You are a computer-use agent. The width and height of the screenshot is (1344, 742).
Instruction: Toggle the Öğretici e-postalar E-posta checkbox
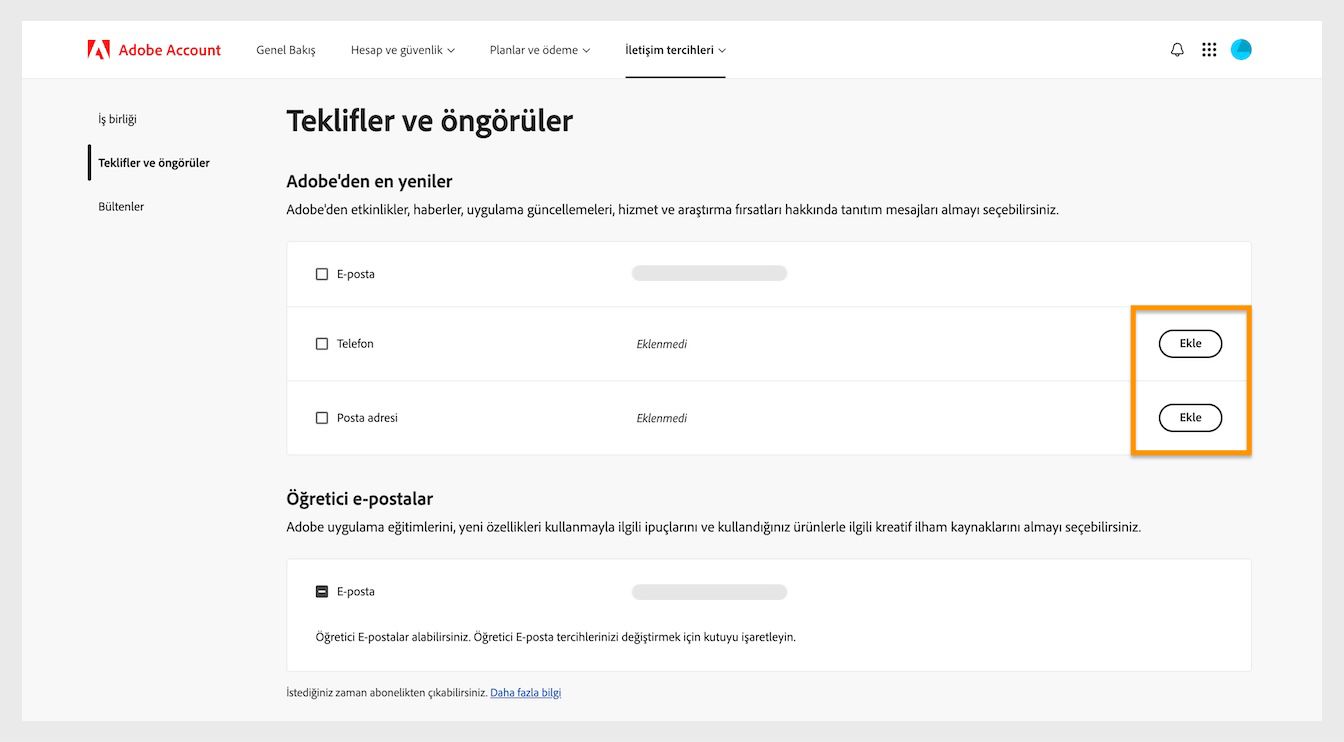coord(322,592)
